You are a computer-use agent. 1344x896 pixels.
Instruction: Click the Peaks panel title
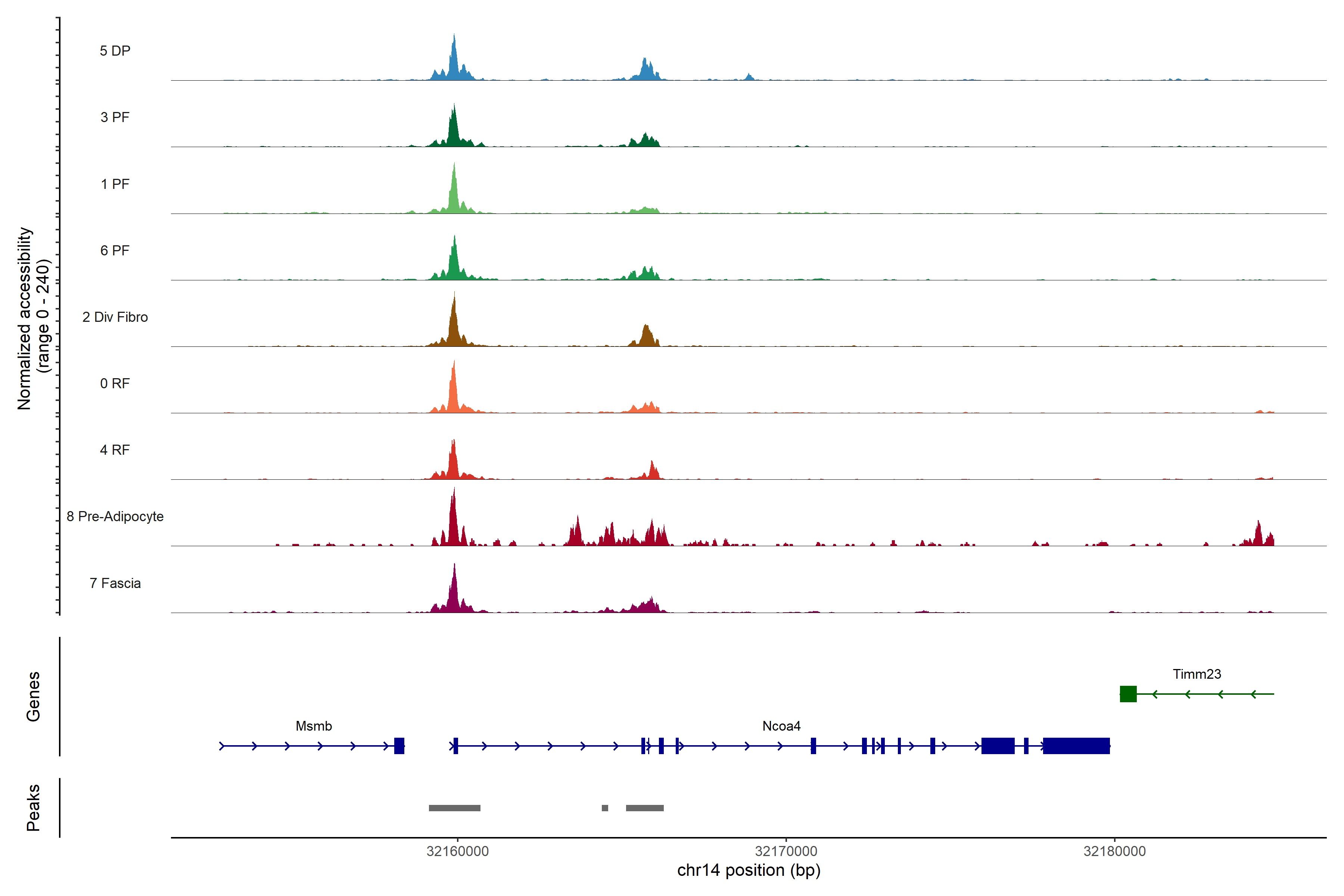[33, 808]
